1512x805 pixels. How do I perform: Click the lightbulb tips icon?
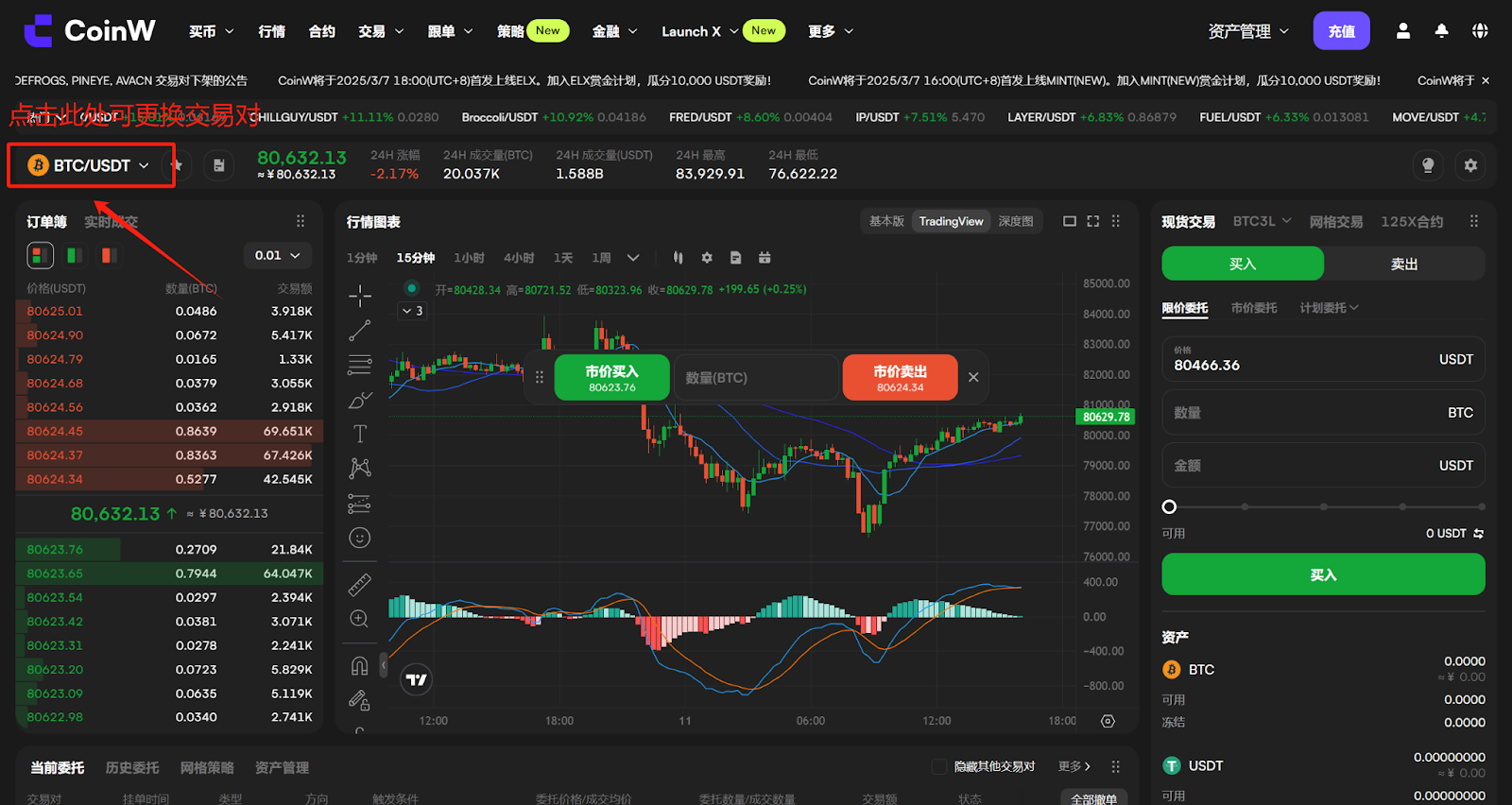tap(1428, 165)
